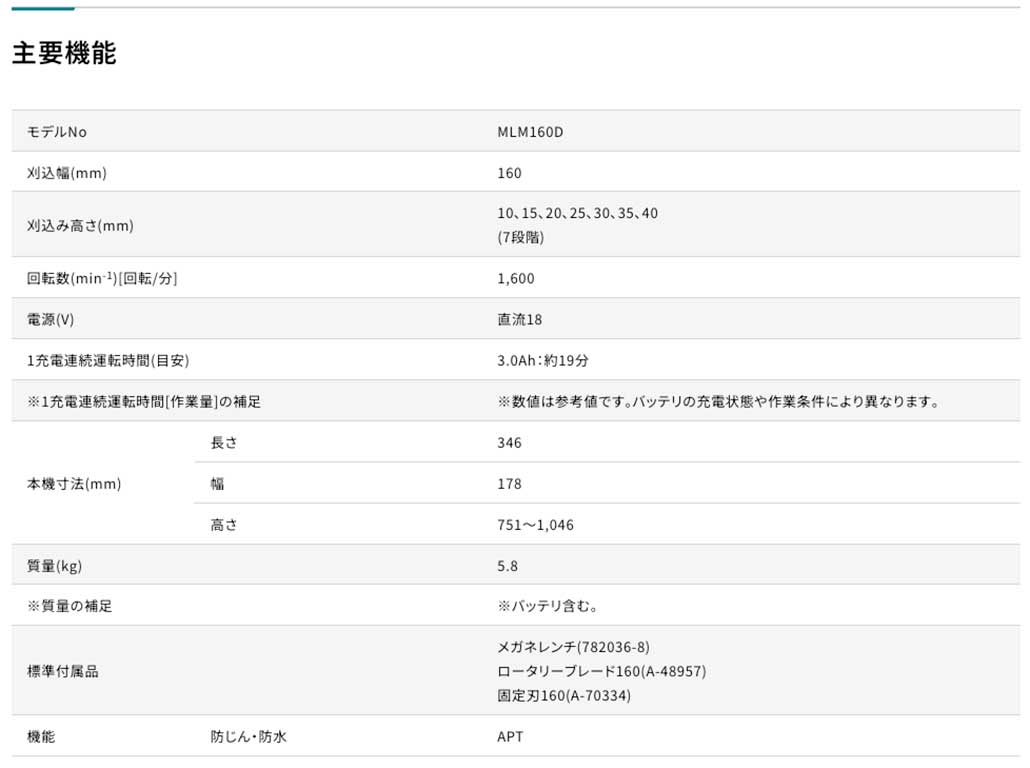Click the accessory 固定刃160(A-70334)

click(x=564, y=695)
